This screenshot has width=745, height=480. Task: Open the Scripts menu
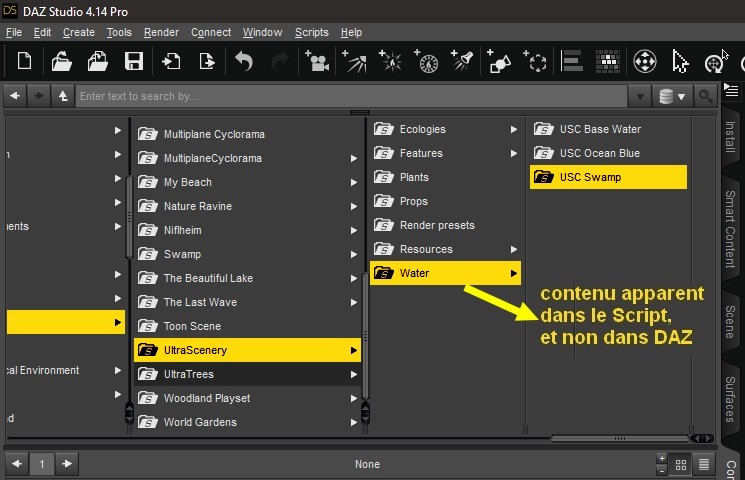point(312,32)
